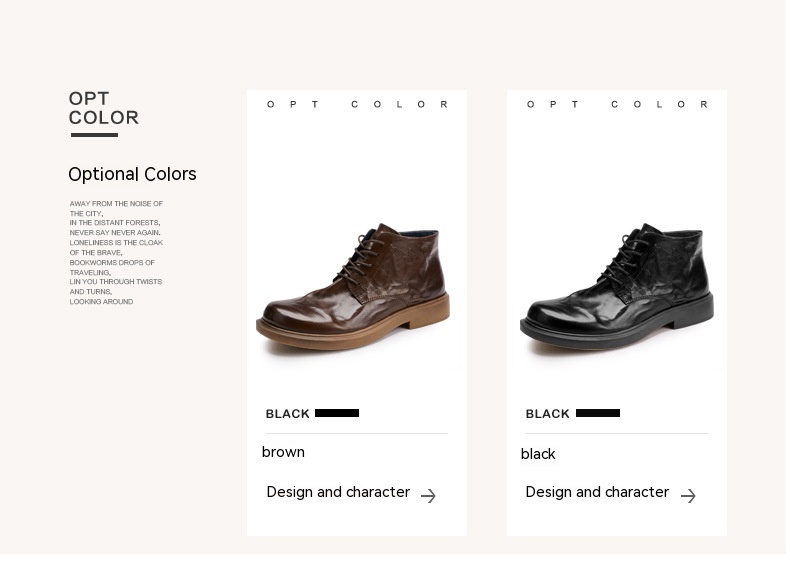Select the brown leather boot image

pyautogui.click(x=354, y=290)
